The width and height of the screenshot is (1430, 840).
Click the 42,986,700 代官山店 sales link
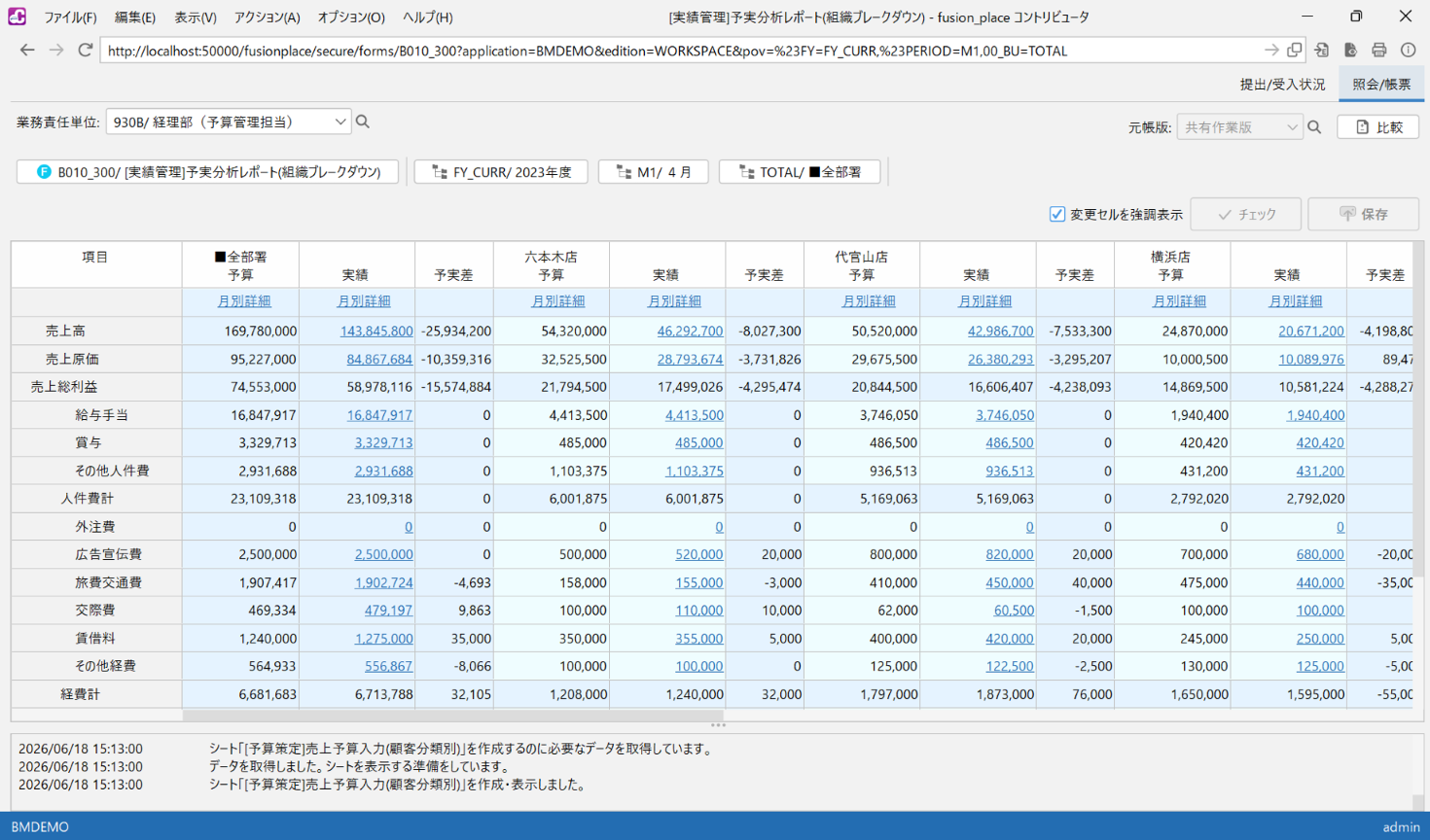1000,332
